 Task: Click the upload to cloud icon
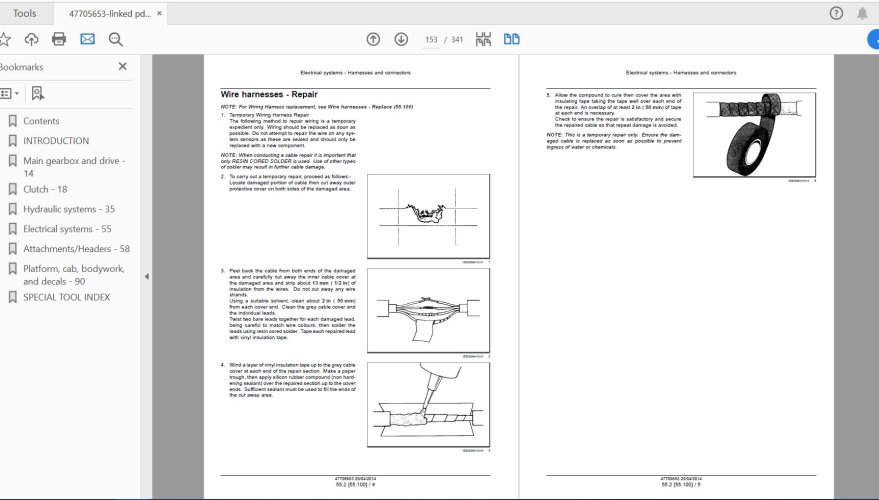pyautogui.click(x=31, y=39)
